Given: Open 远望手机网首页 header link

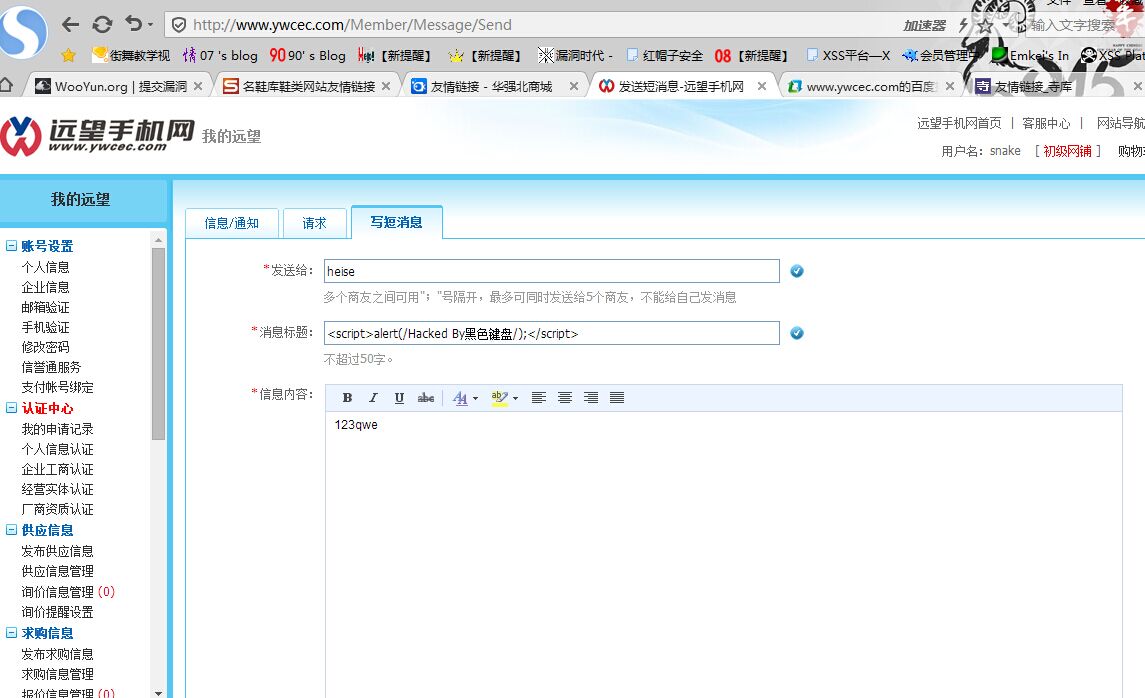Looking at the screenshot, I should [959, 123].
